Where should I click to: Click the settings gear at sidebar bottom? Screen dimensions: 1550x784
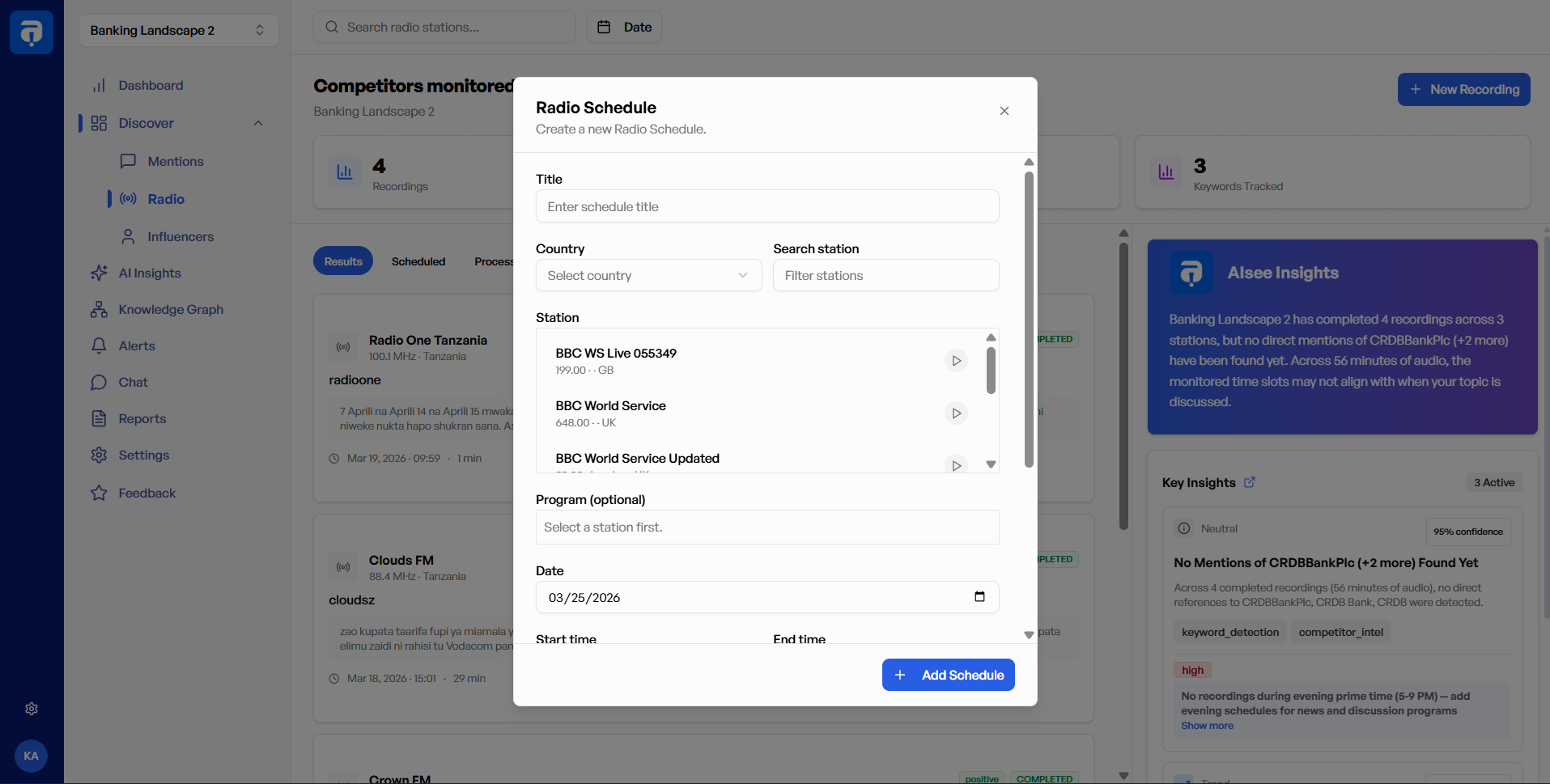(x=32, y=709)
